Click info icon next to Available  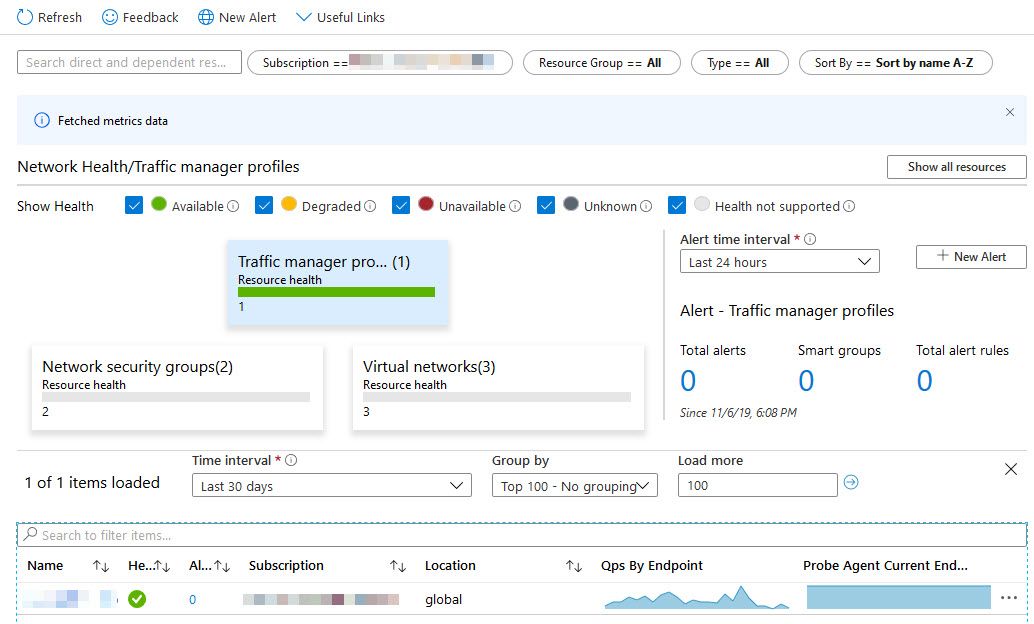tap(233, 206)
